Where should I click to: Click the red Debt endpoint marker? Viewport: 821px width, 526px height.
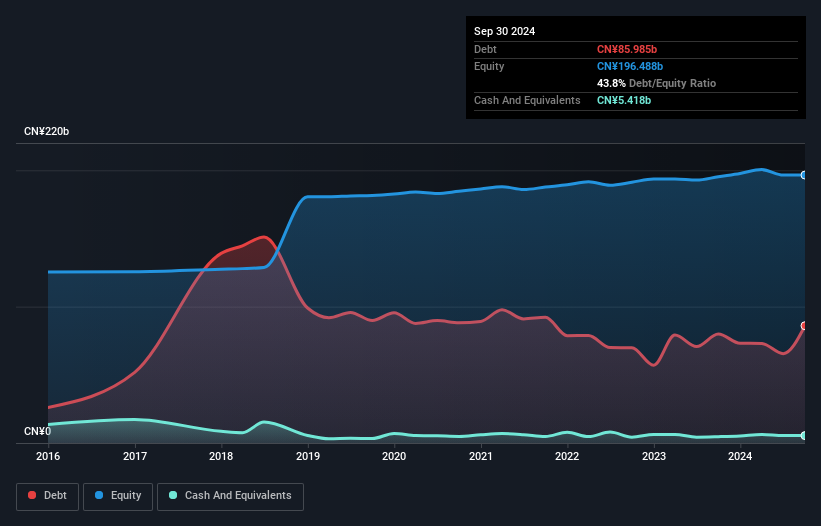[x=804, y=326]
